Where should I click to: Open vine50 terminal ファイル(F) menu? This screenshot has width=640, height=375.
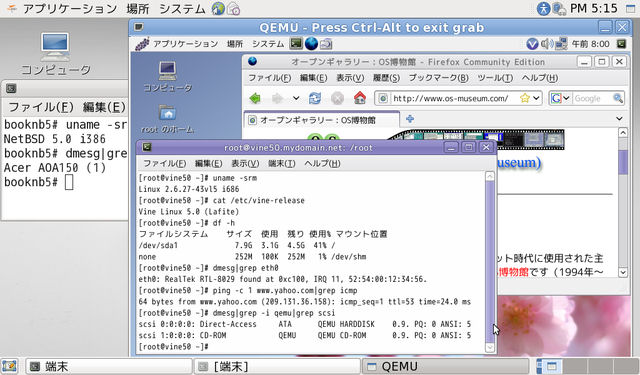164,163
